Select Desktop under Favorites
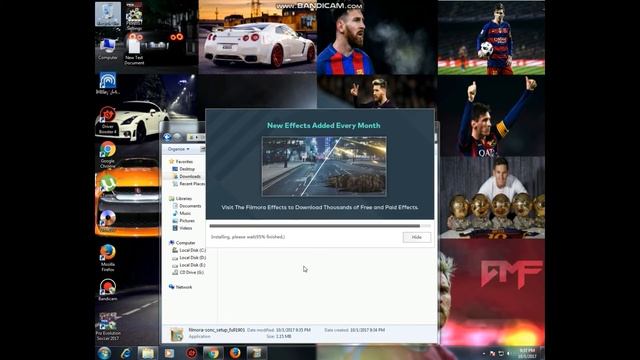This screenshot has height=360, width=640. (184, 169)
